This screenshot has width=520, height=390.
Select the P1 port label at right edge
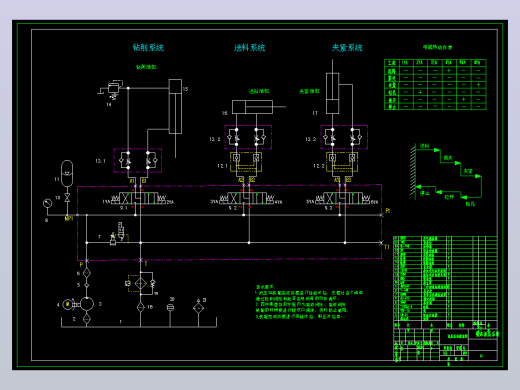(388, 211)
